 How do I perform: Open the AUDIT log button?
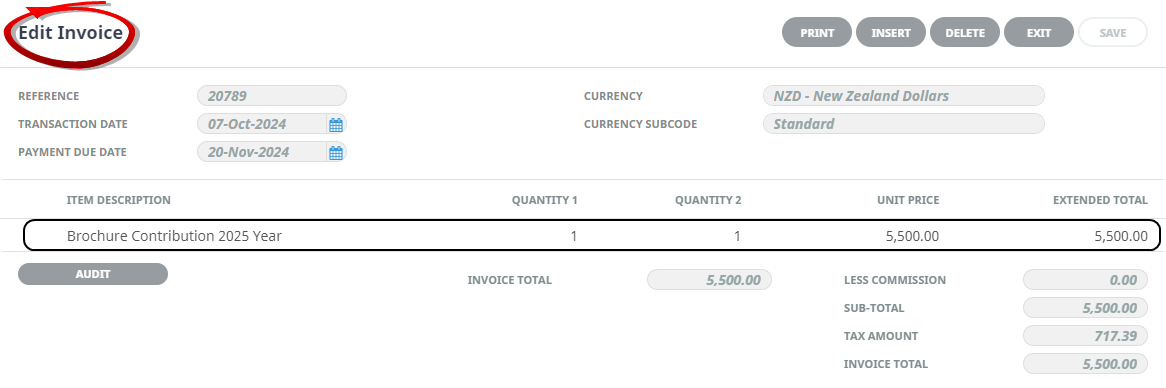point(93,274)
